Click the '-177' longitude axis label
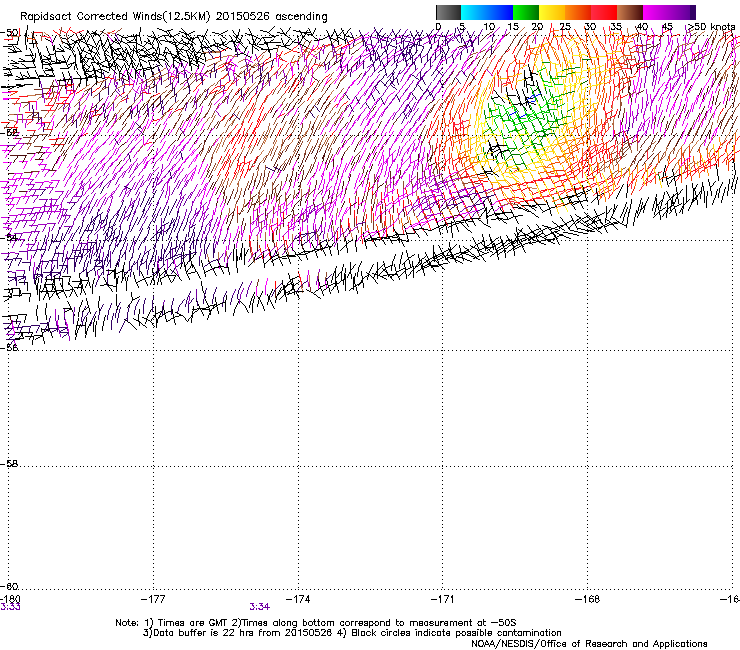This screenshot has height=650, width=740. click(153, 599)
